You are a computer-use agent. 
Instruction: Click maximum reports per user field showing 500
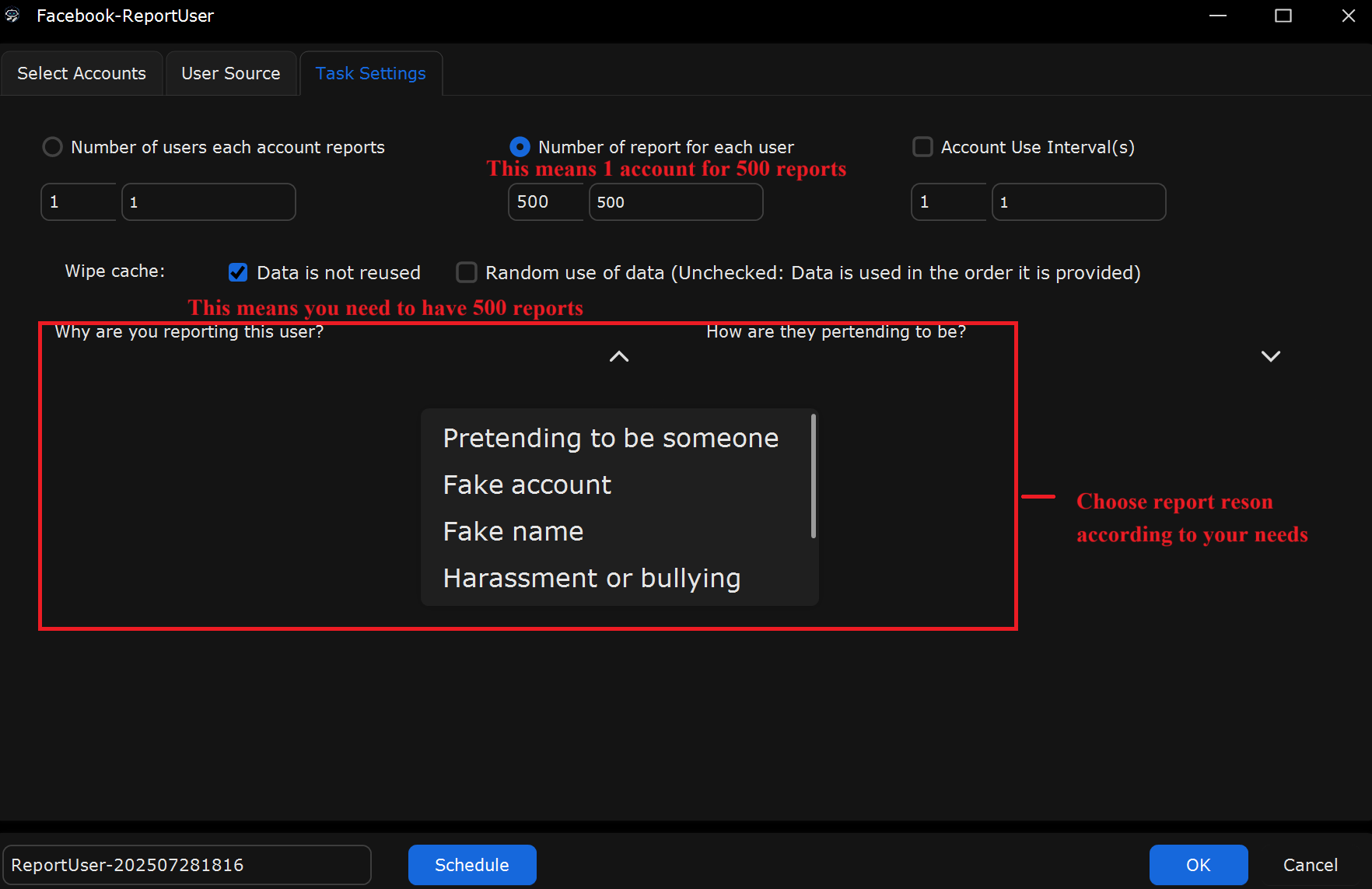pos(676,202)
